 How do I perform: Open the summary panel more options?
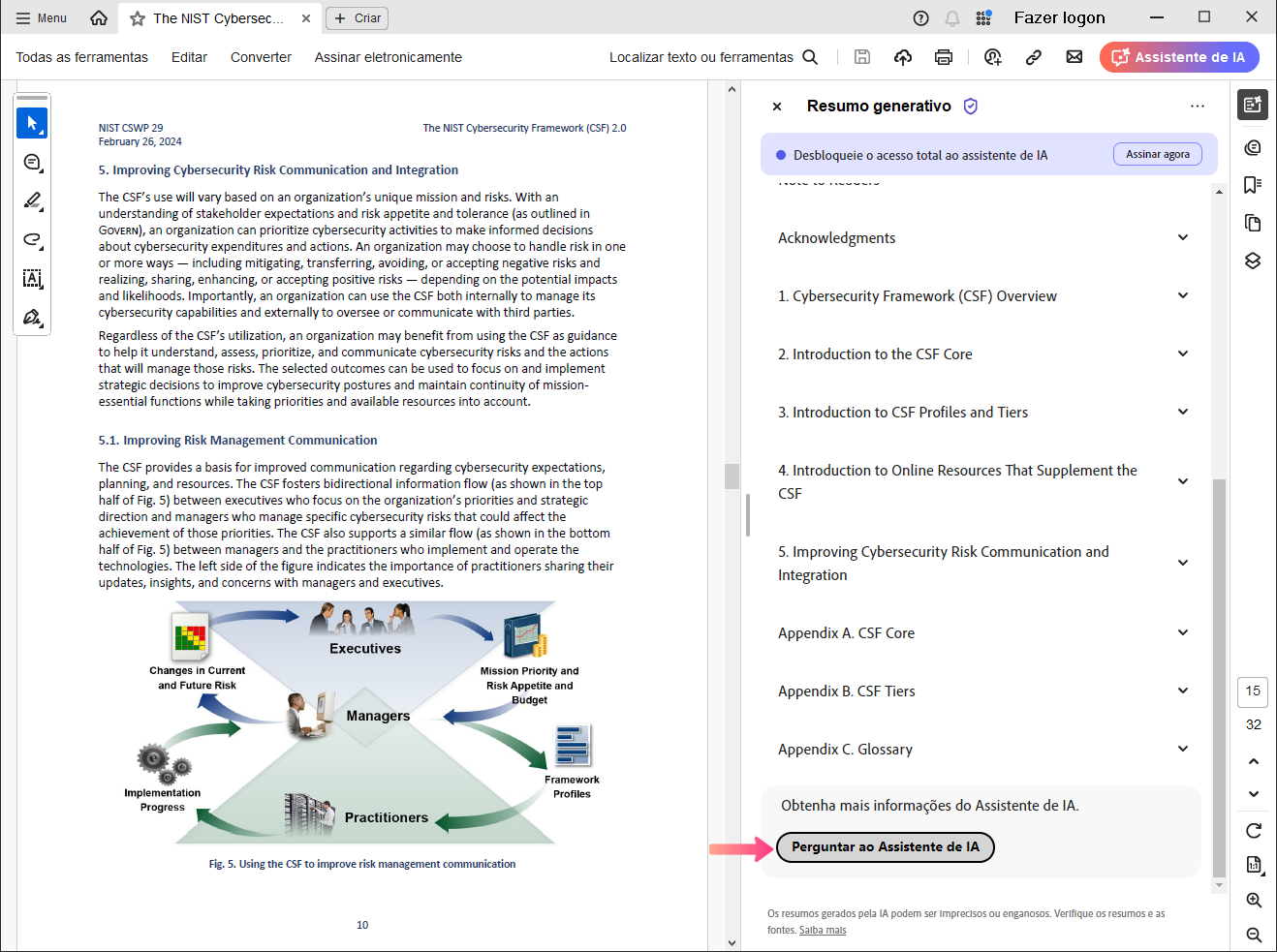(1198, 107)
